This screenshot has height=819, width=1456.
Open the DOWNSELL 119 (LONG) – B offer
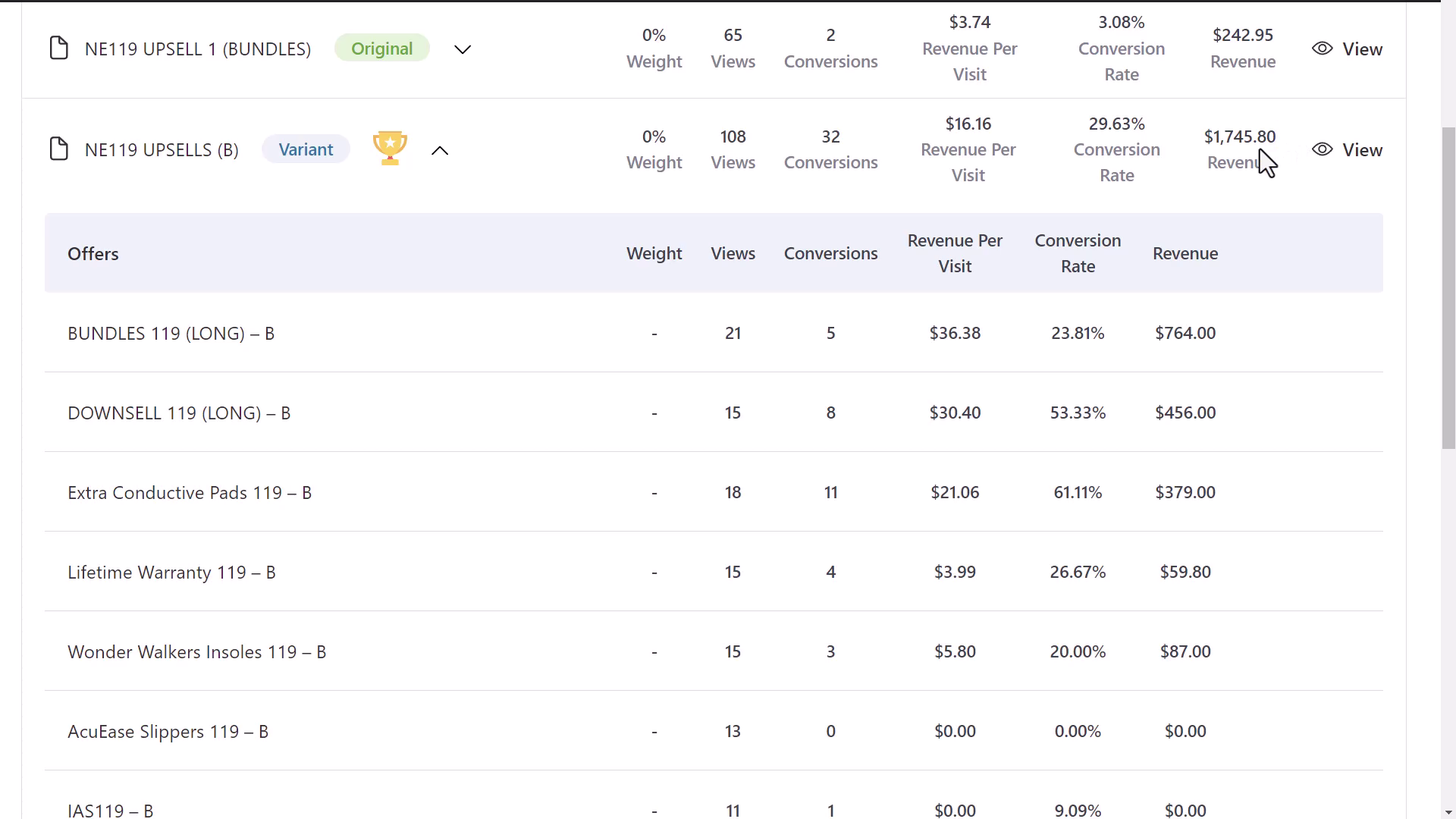[179, 413]
